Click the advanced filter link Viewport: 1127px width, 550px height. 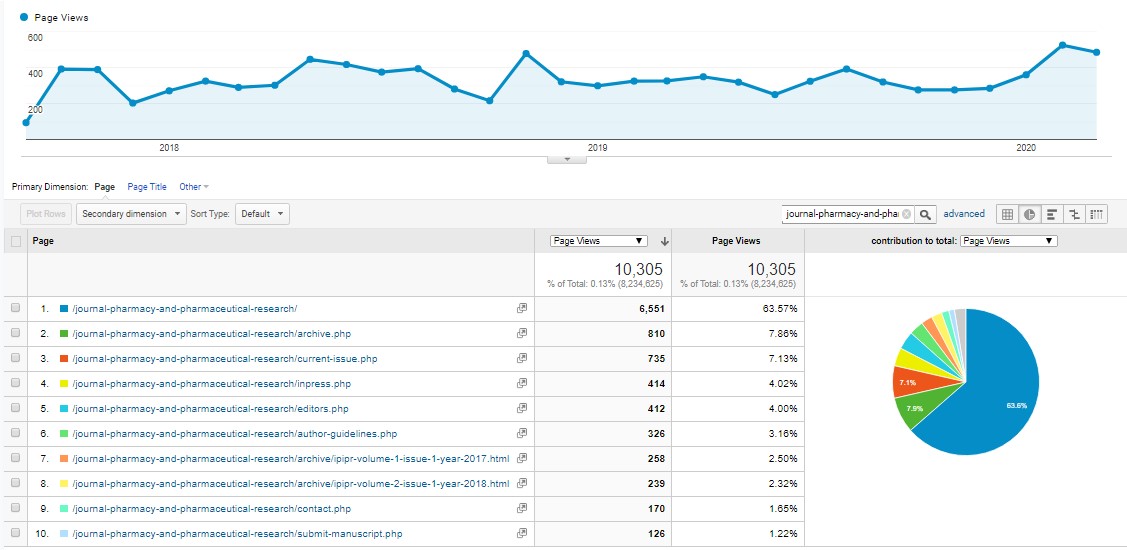pyautogui.click(x=963, y=214)
